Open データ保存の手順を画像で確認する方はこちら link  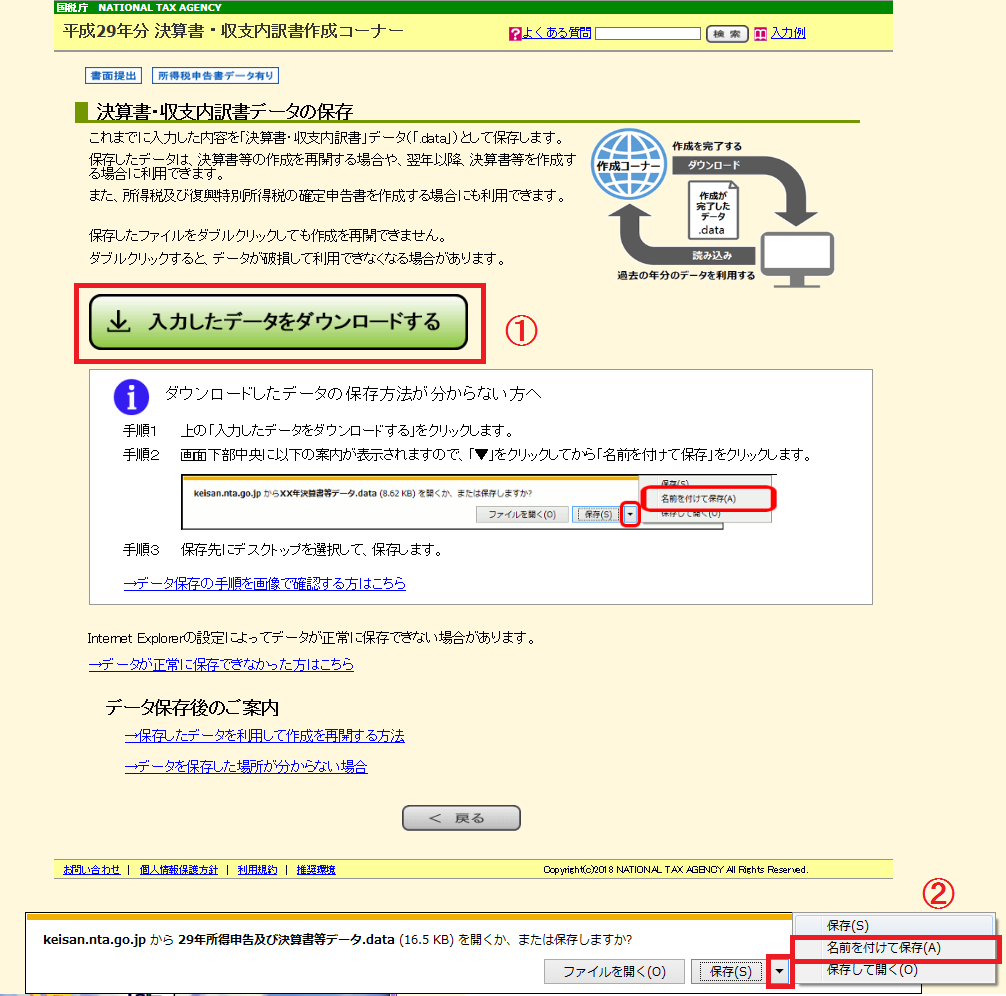pos(264,583)
